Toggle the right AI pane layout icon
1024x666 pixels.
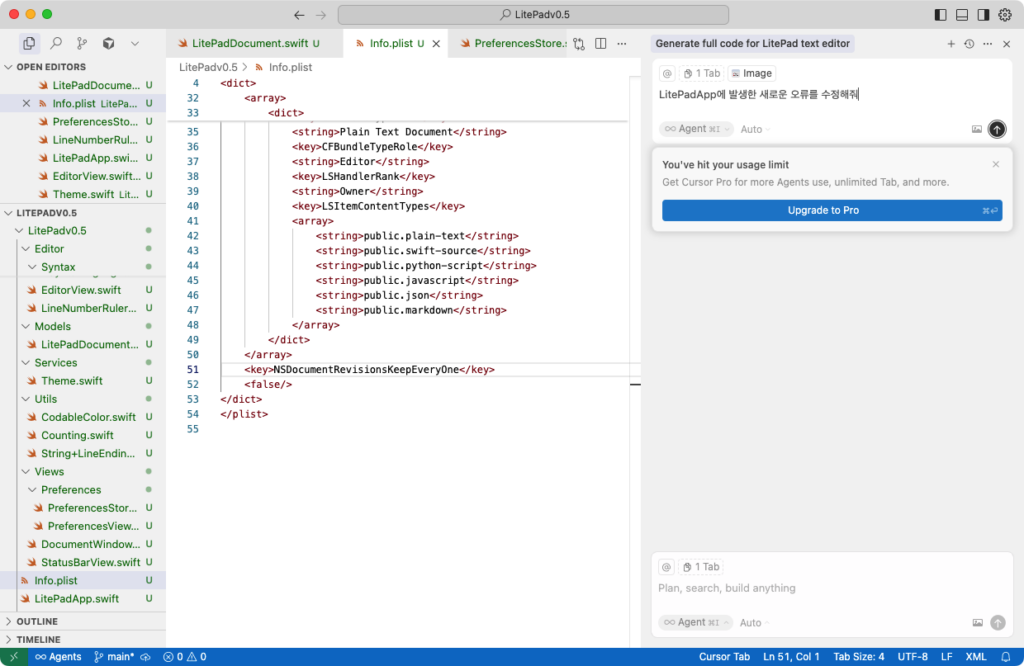click(x=983, y=14)
